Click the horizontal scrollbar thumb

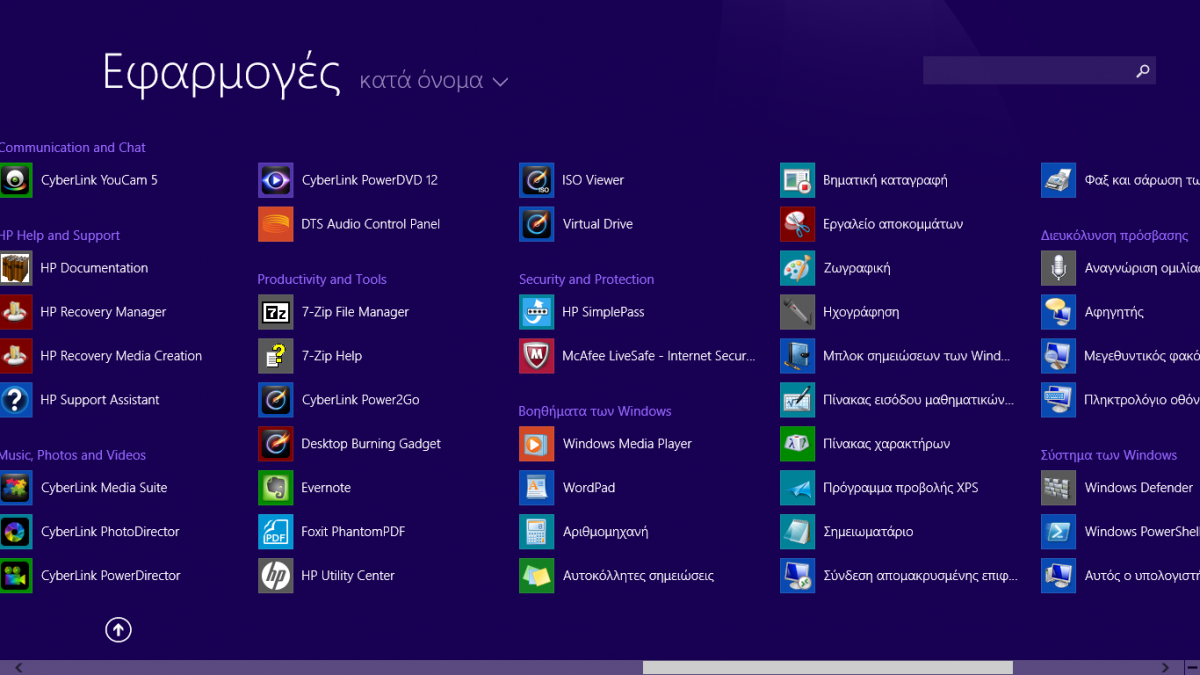pyautogui.click(x=828, y=667)
